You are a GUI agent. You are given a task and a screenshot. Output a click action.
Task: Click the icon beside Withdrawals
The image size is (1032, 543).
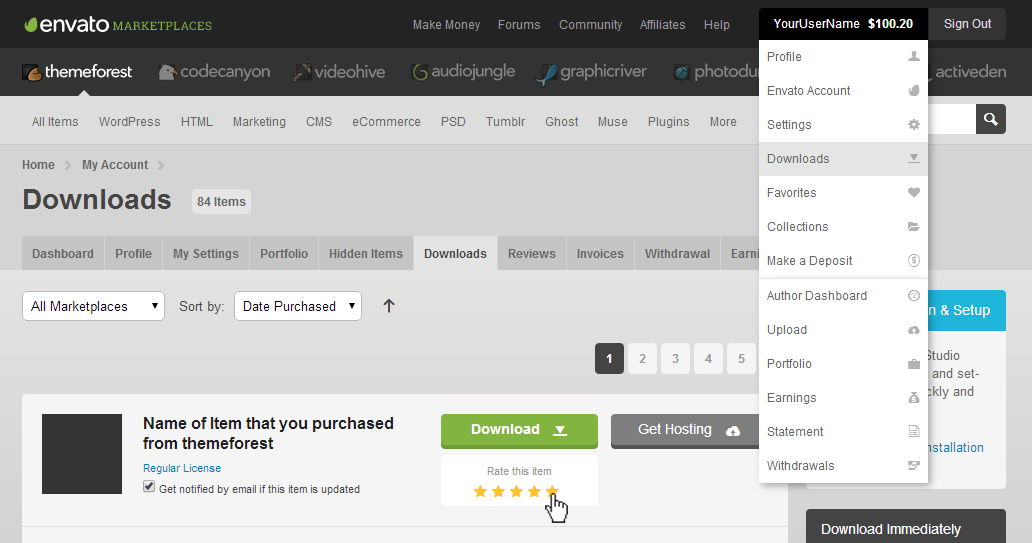(x=914, y=465)
